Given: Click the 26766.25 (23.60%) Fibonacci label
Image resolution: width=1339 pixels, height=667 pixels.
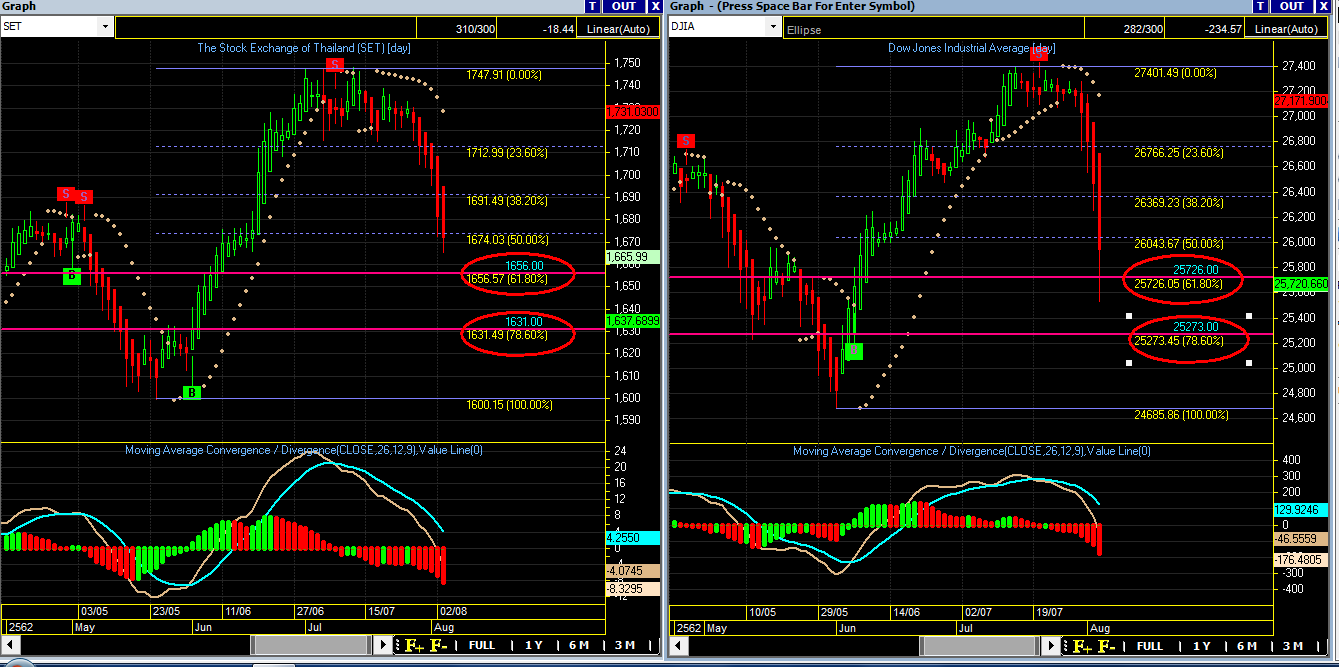Looking at the screenshot, I should [1178, 153].
